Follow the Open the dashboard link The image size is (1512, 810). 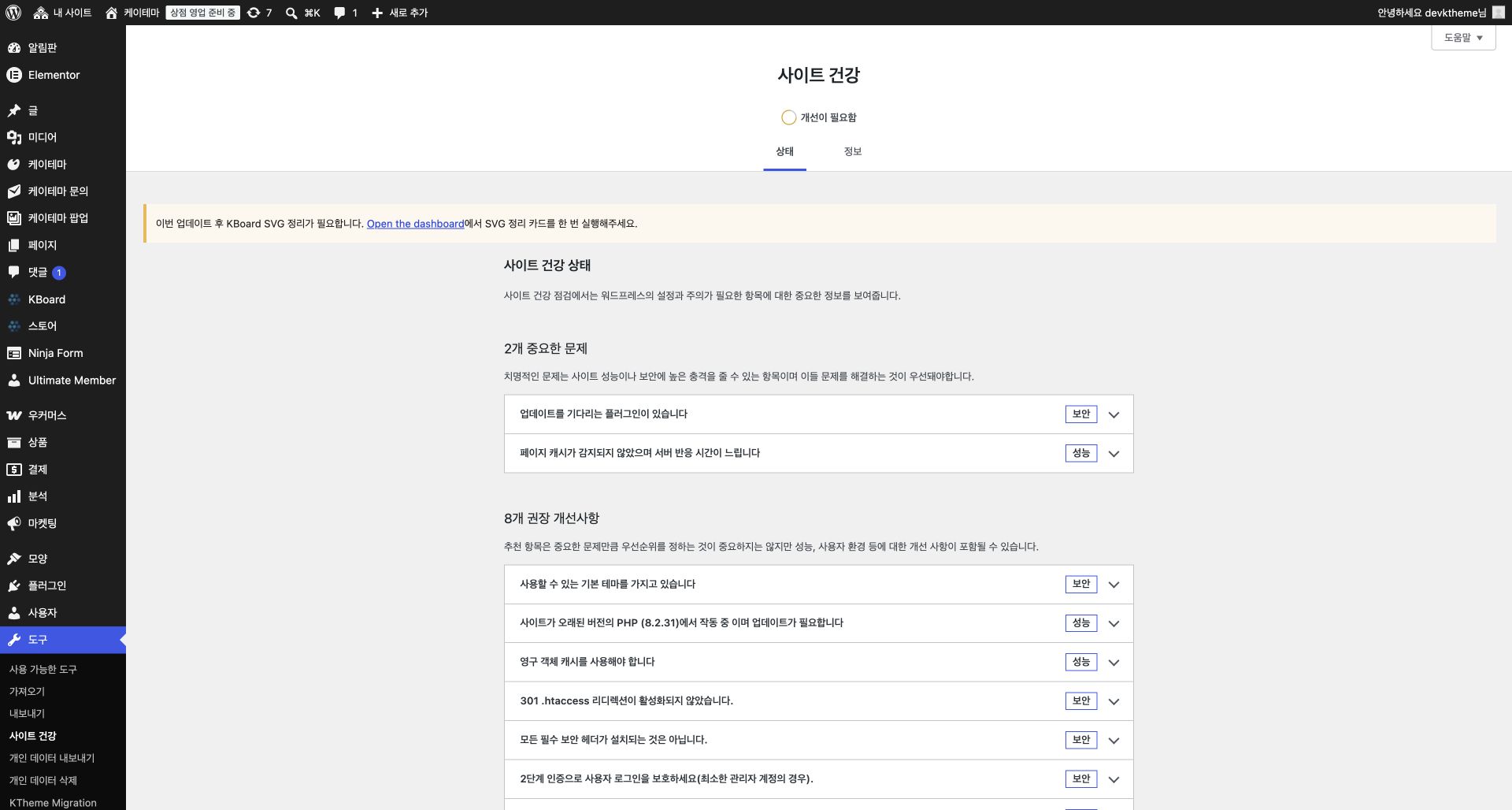pos(415,224)
